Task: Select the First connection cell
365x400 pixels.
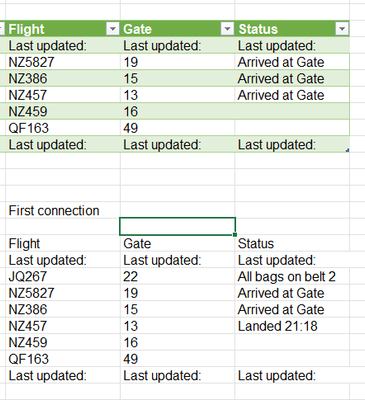Action: point(63,210)
